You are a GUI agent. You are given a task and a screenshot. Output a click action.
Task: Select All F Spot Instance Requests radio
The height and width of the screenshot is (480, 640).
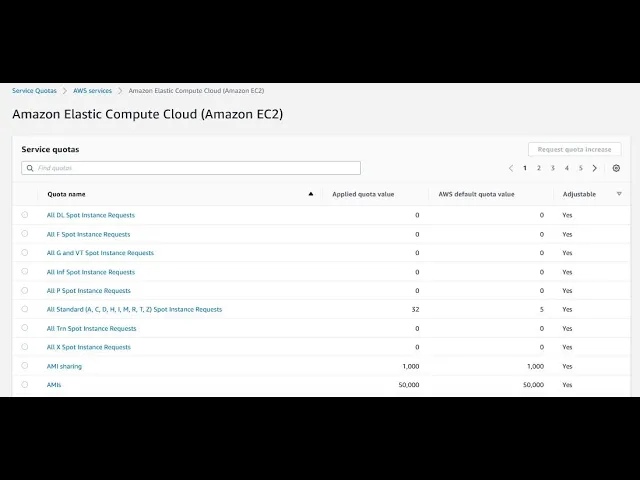pos(25,233)
